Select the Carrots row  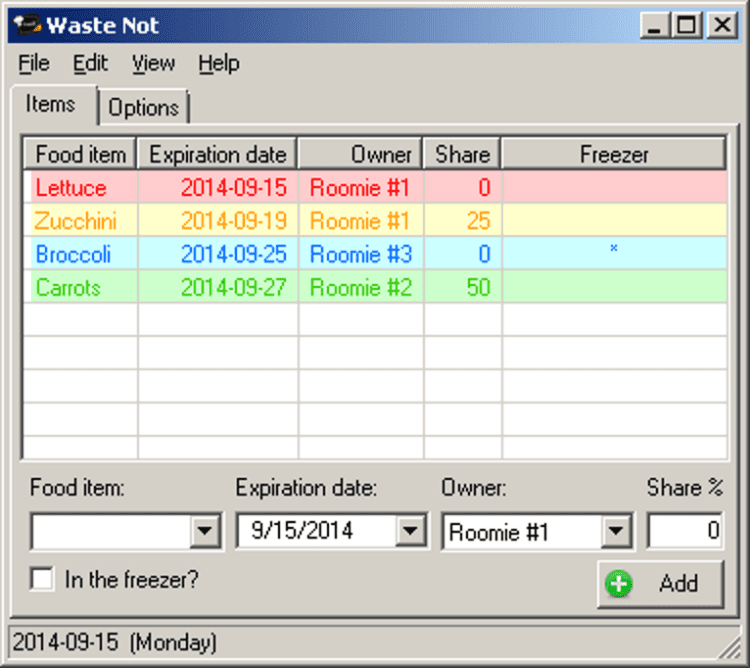point(375,287)
